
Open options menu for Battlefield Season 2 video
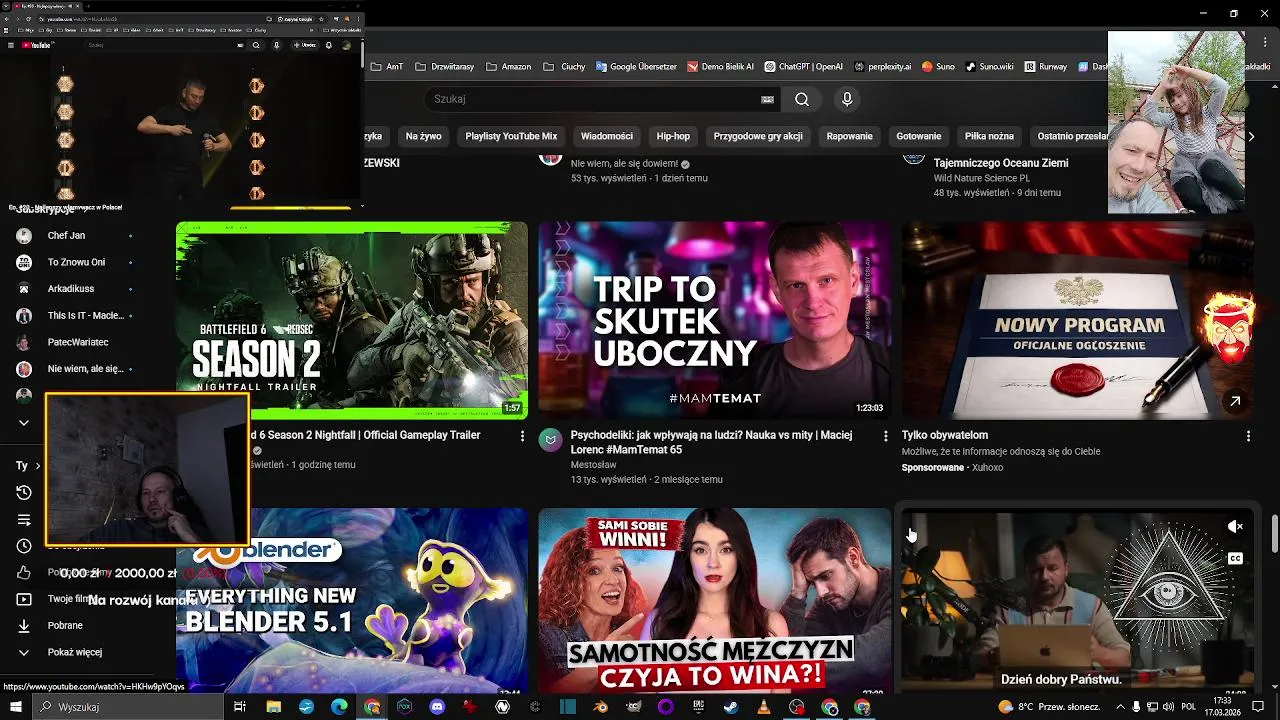tap(522, 436)
